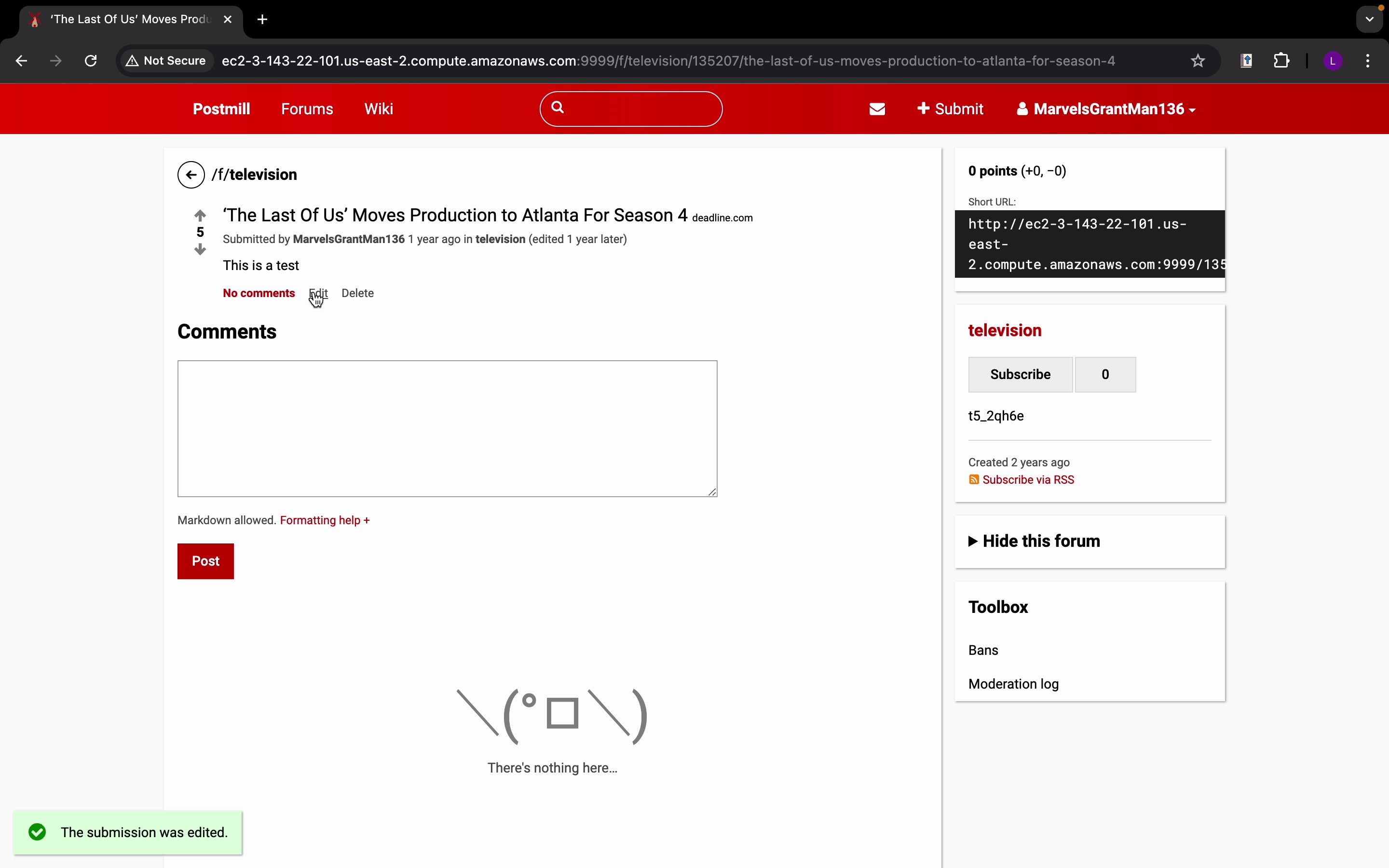Open the messages envelope icon
This screenshot has height=868, width=1389.
click(877, 109)
